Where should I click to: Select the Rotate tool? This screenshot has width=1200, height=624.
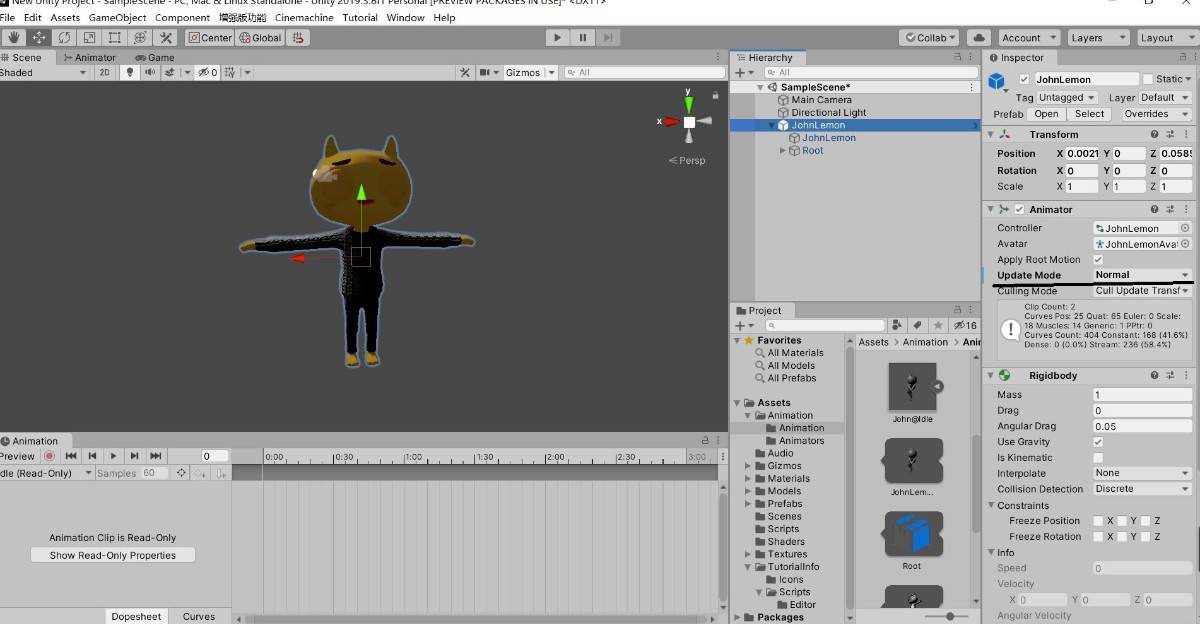point(65,38)
